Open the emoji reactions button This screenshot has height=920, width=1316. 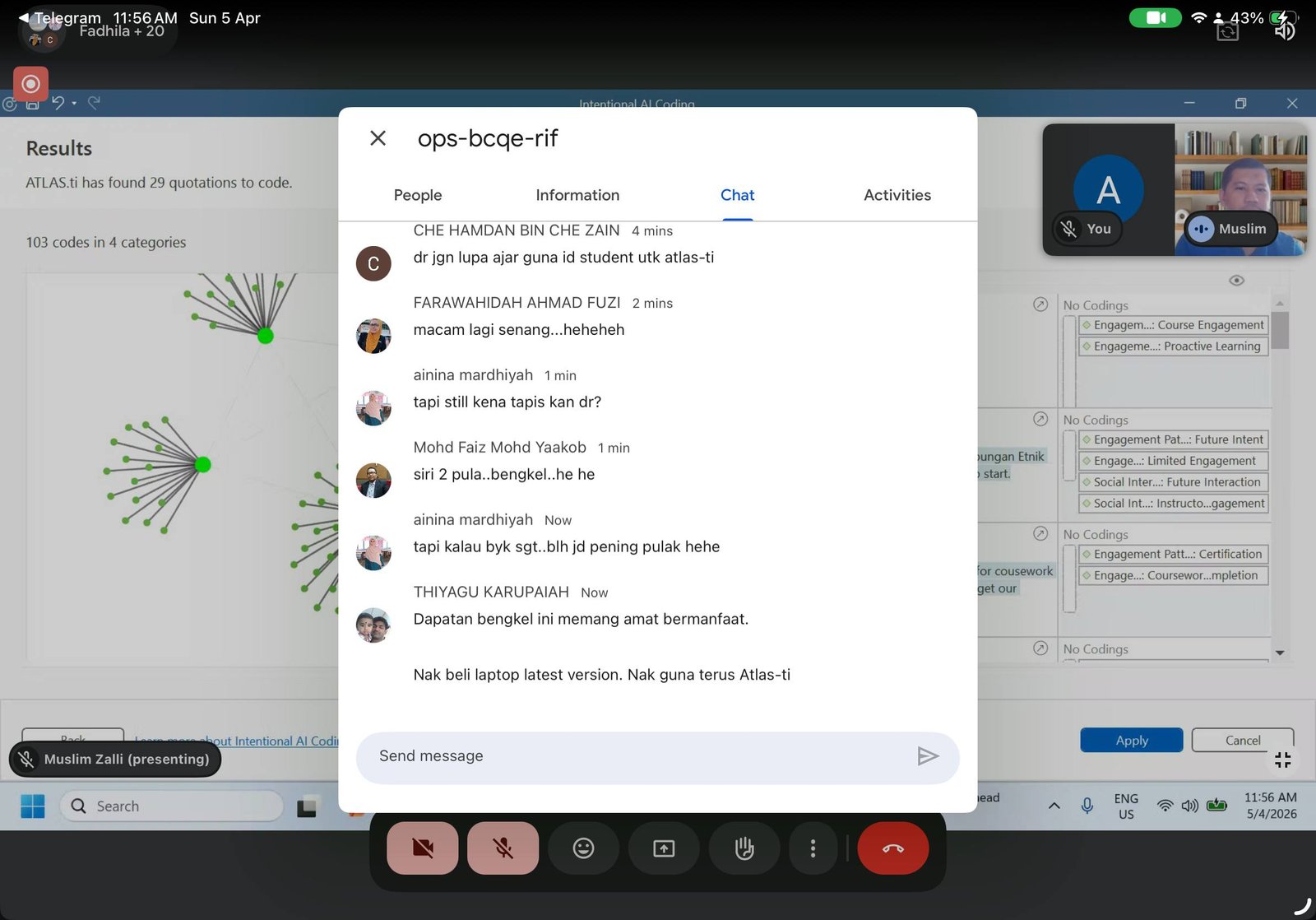tap(583, 848)
